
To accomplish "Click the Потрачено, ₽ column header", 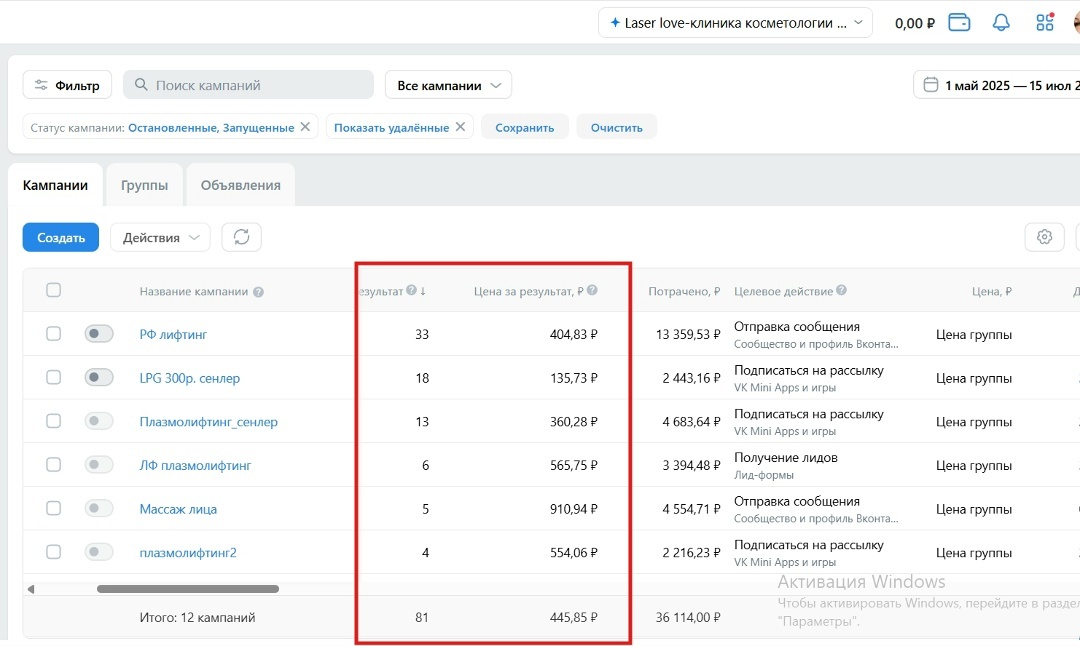I will click(684, 291).
